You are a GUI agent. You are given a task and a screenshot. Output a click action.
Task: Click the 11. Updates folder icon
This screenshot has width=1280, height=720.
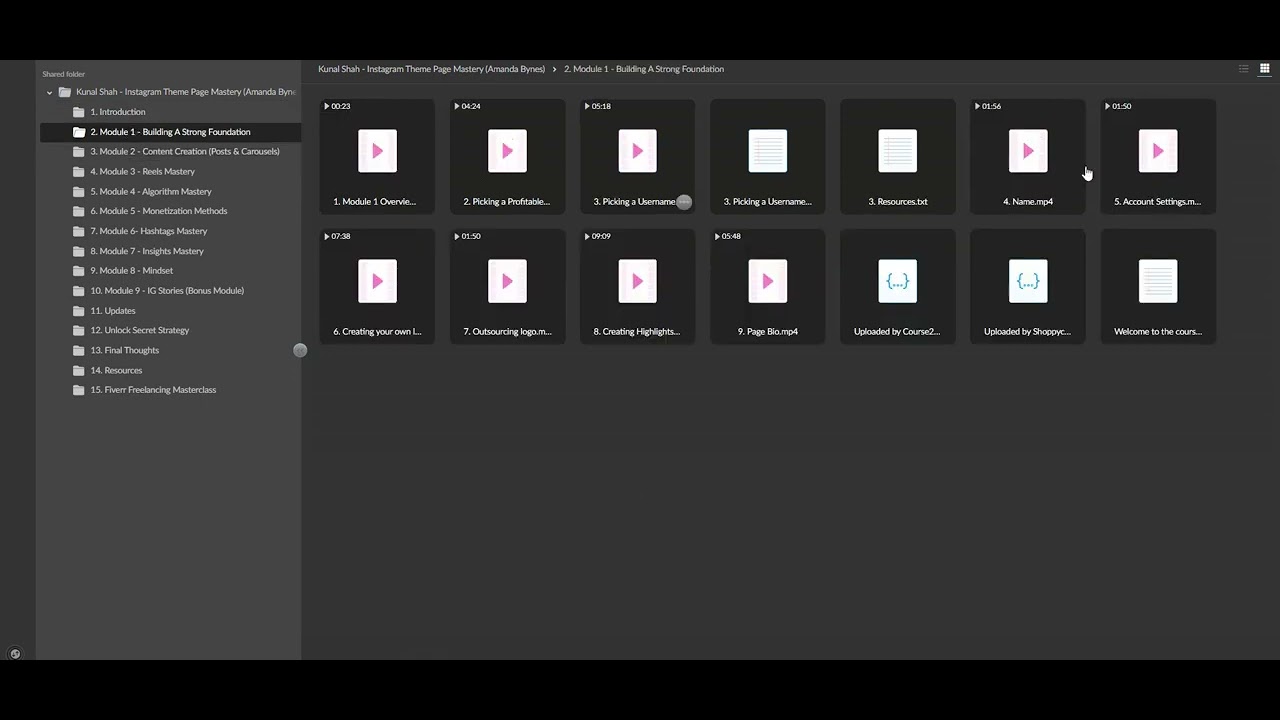[x=79, y=311]
